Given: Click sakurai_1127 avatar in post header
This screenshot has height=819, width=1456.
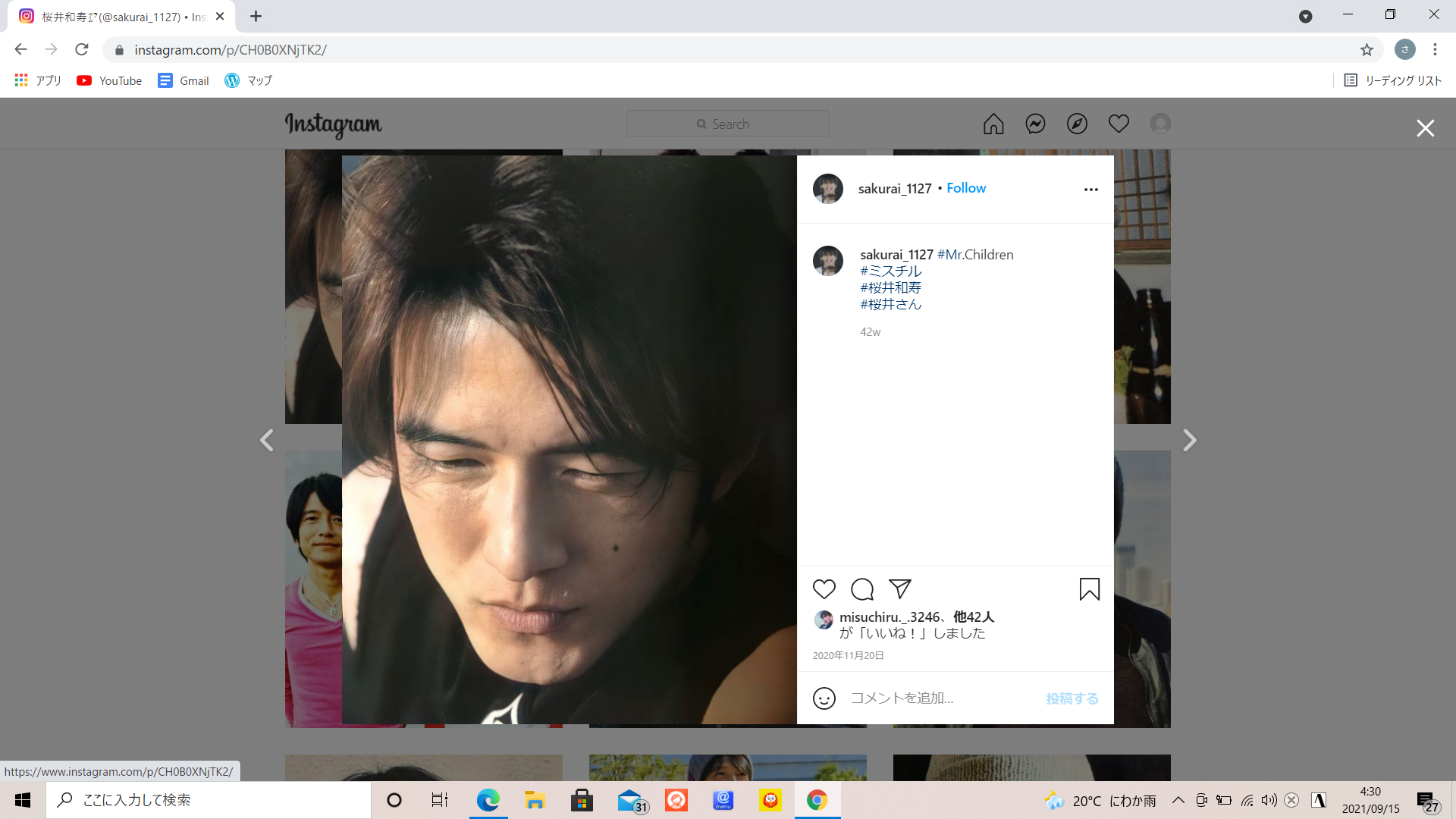Looking at the screenshot, I should 827,189.
